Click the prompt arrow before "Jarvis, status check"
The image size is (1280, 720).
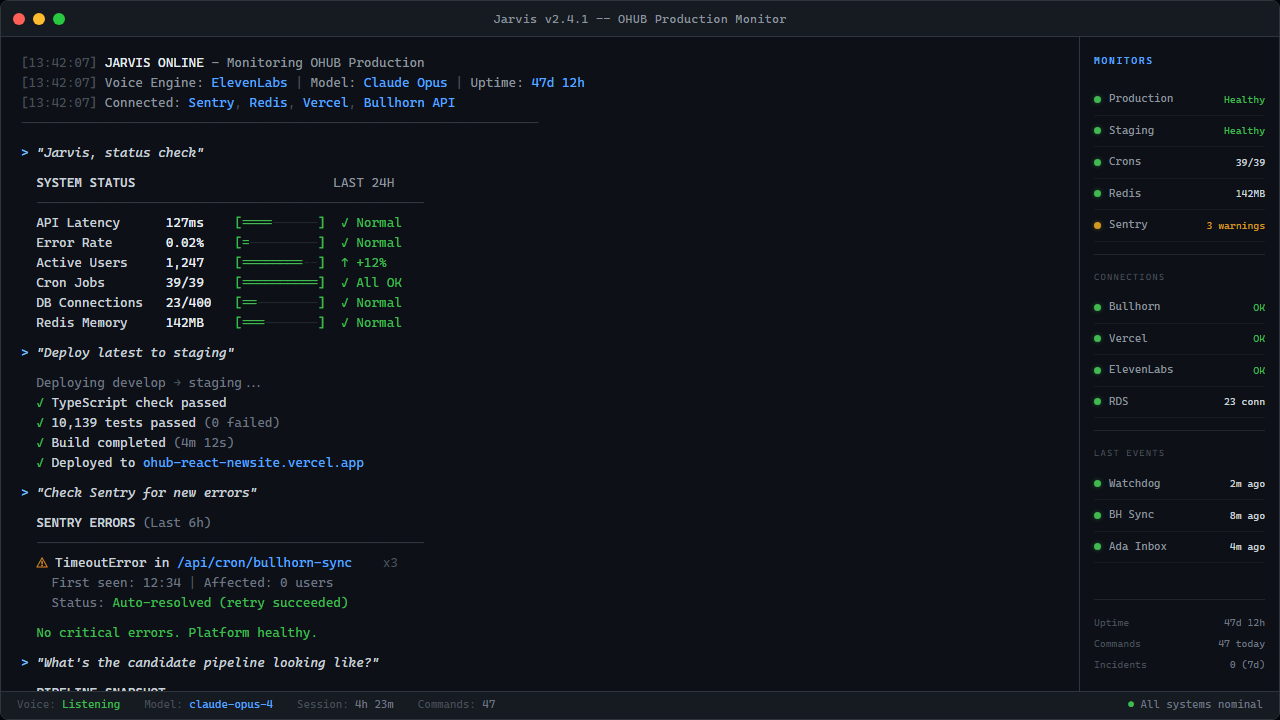[x=24, y=153]
